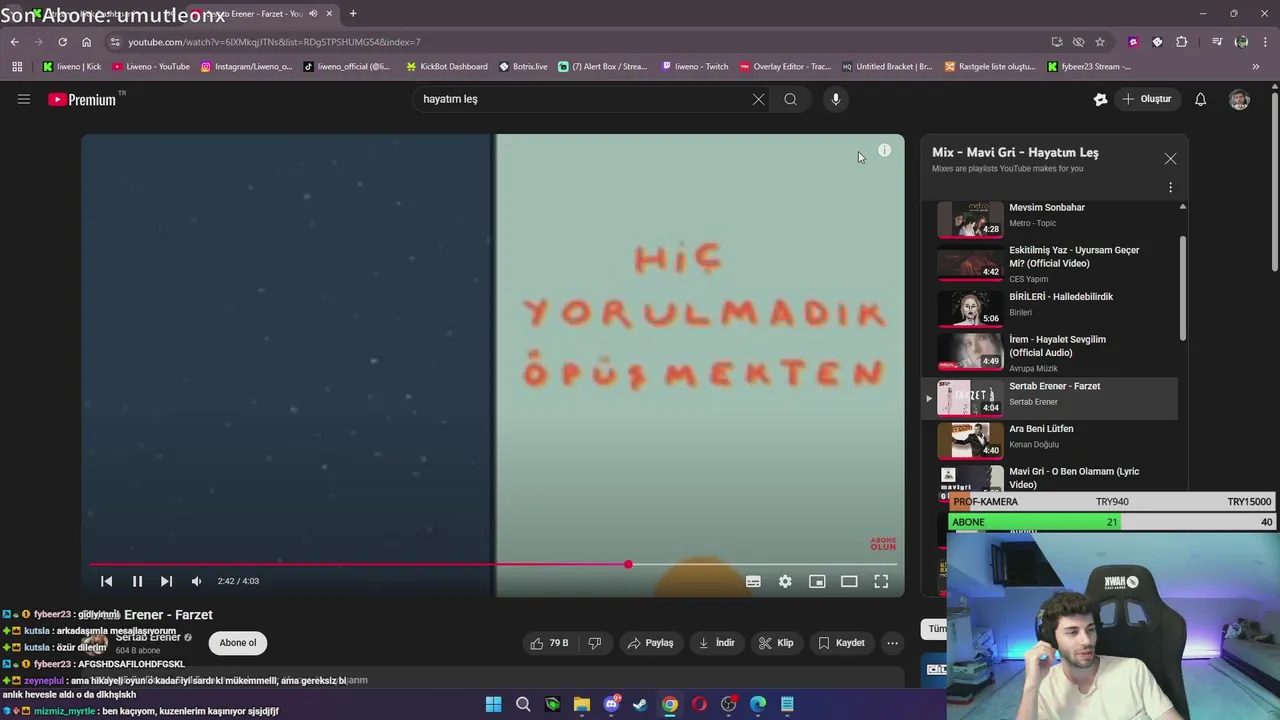Open OBS Studio from the taskbar

(x=729, y=704)
